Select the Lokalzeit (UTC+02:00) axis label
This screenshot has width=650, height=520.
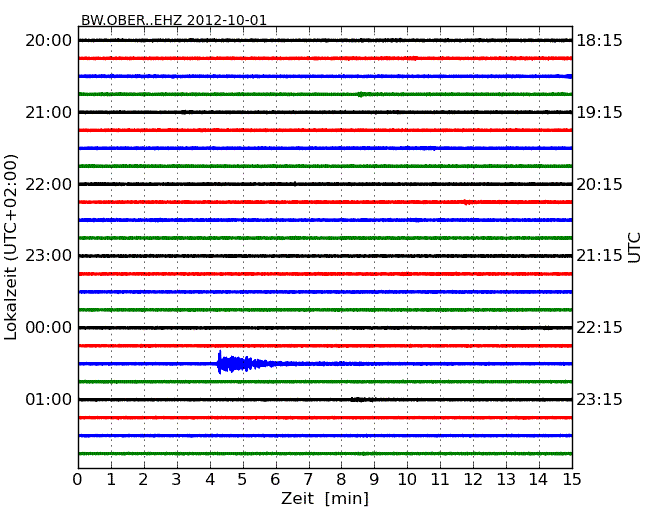pyautogui.click(x=11, y=247)
